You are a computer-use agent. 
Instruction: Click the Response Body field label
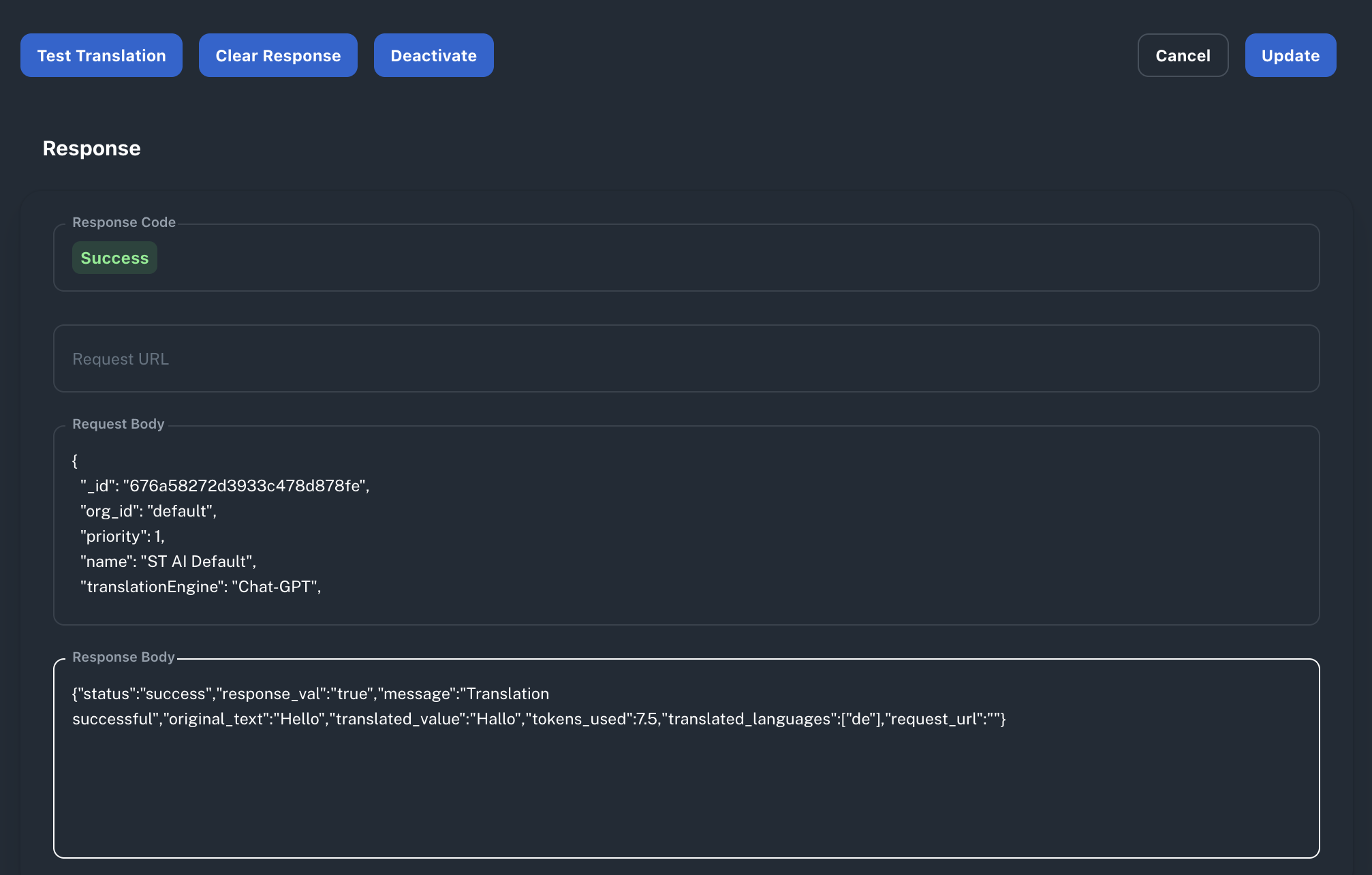tap(124, 656)
